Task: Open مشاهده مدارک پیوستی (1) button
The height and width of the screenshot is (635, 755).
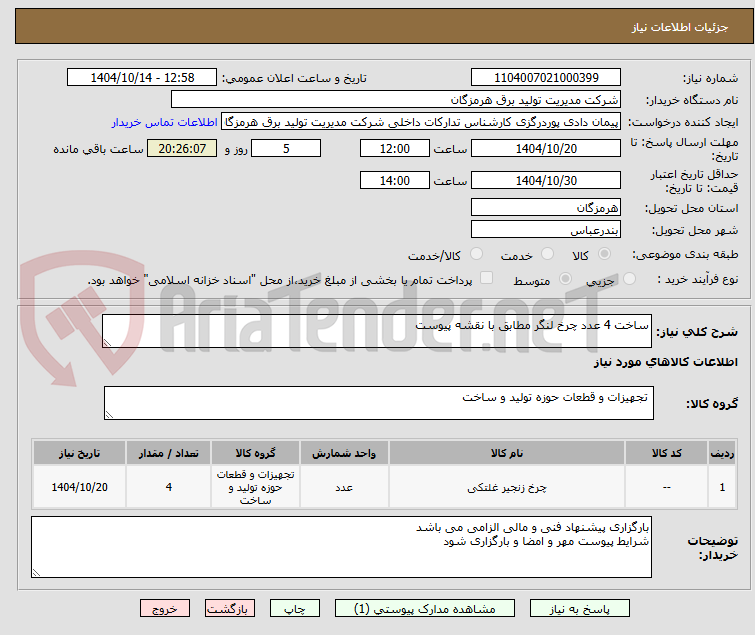Action: pyautogui.click(x=425, y=609)
